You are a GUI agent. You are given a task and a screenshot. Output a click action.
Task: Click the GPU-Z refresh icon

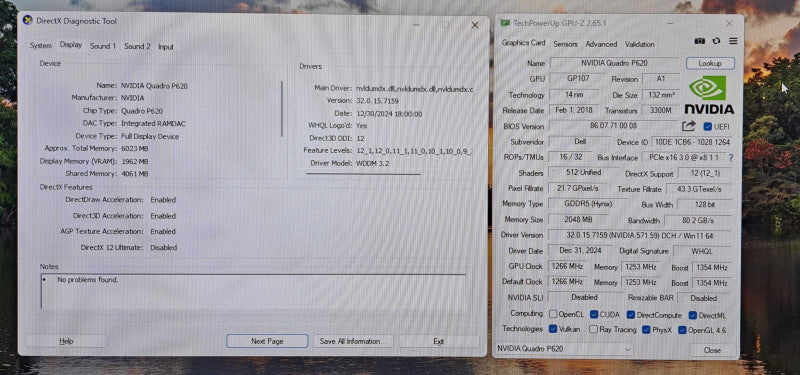(x=716, y=41)
